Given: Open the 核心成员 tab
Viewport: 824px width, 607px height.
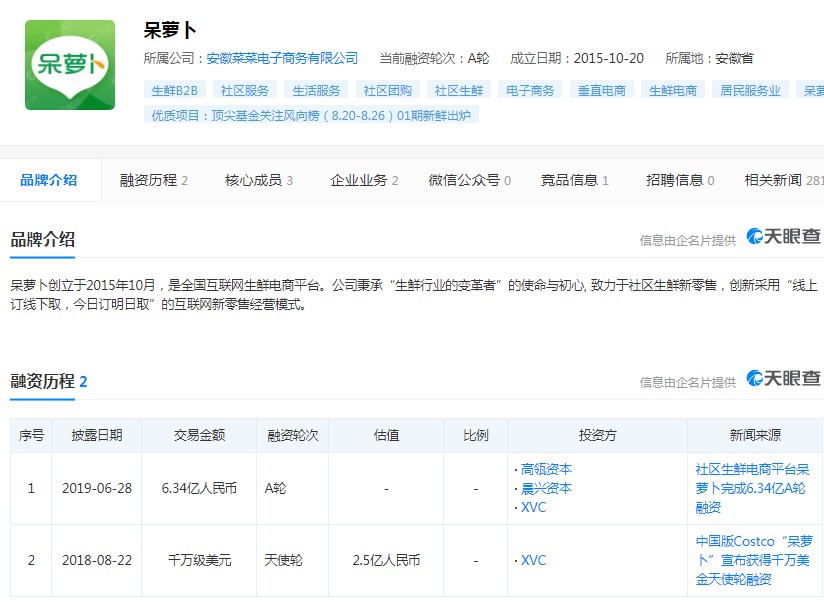Looking at the screenshot, I should click(x=258, y=180).
